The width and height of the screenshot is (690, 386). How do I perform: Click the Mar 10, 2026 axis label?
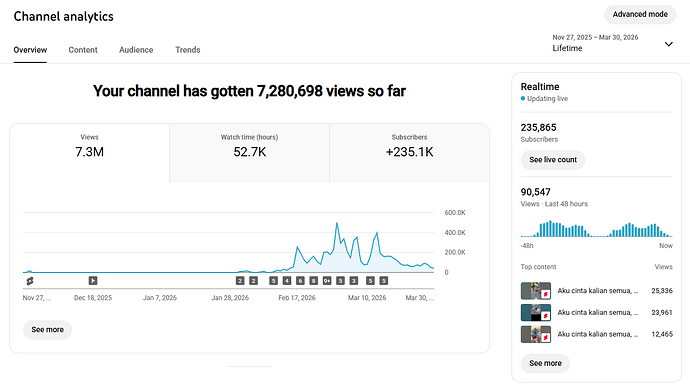pos(367,298)
